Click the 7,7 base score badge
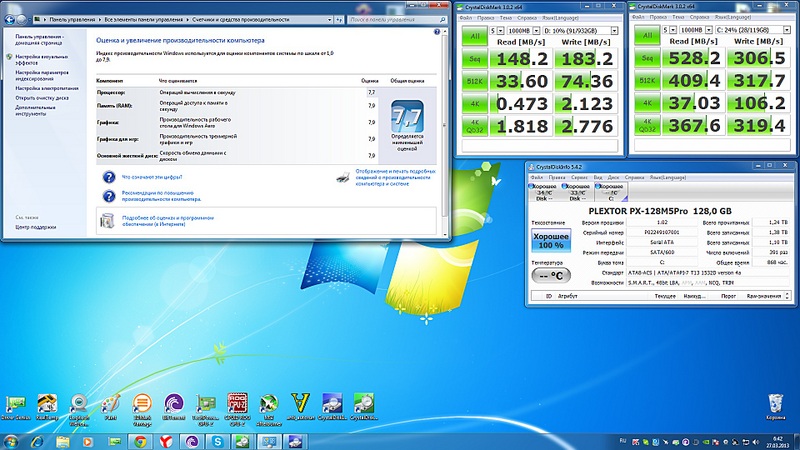Image resolution: width=800 pixels, height=450 pixels. [407, 117]
